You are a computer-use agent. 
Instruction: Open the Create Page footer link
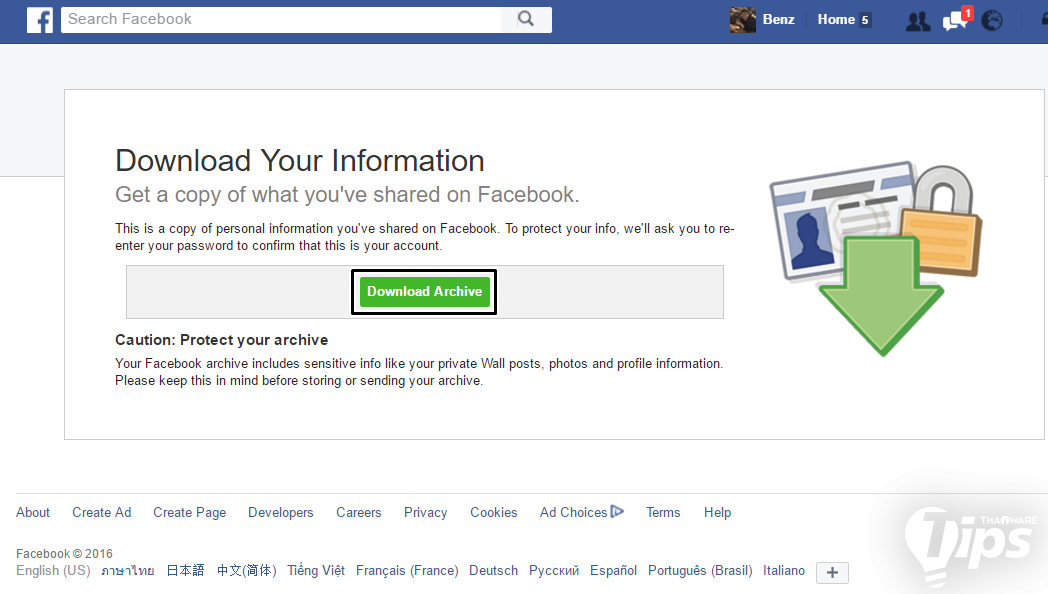point(190,512)
